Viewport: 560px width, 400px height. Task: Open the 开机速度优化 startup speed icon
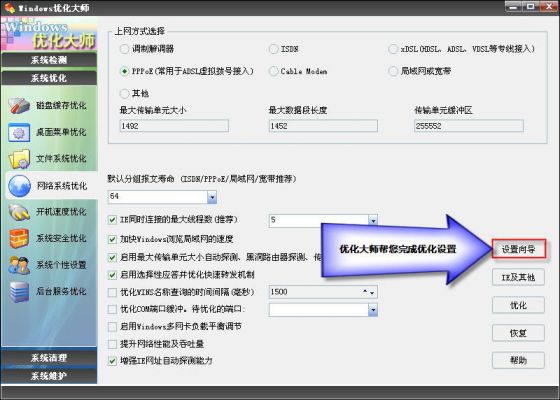tap(19, 212)
